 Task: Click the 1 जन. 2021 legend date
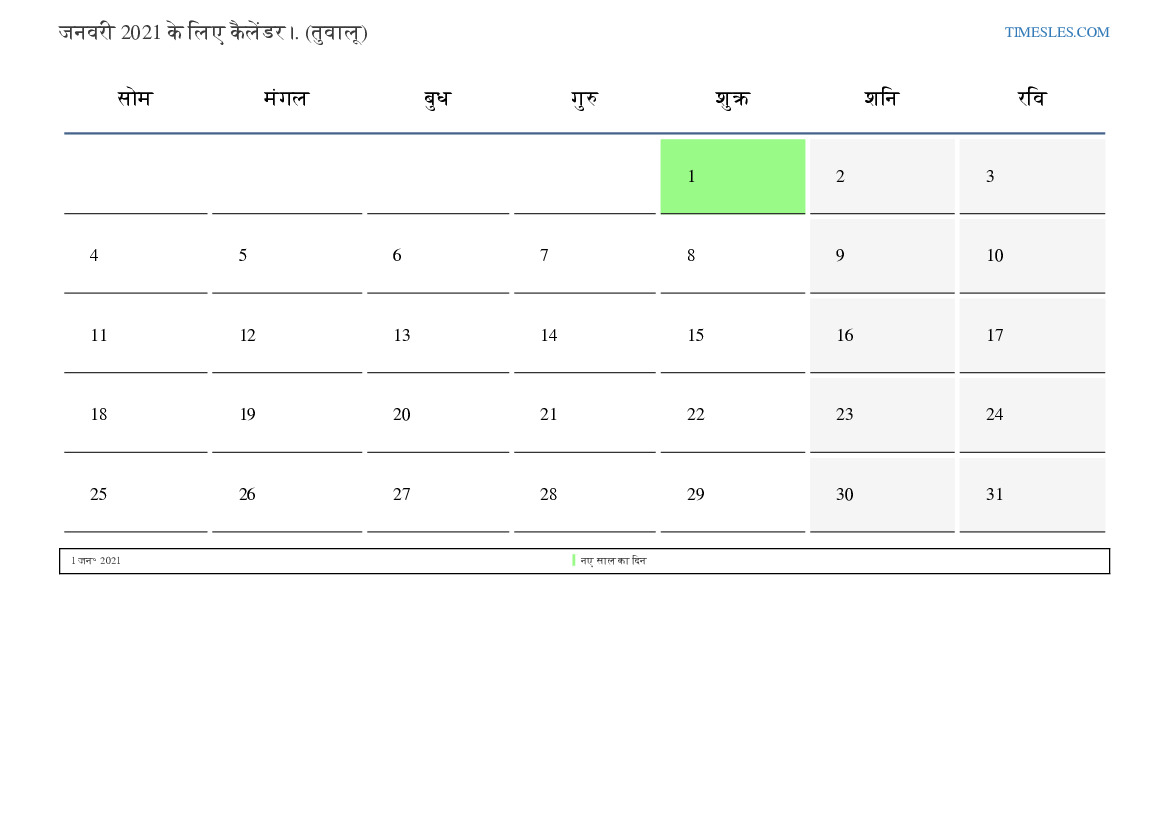[96, 561]
